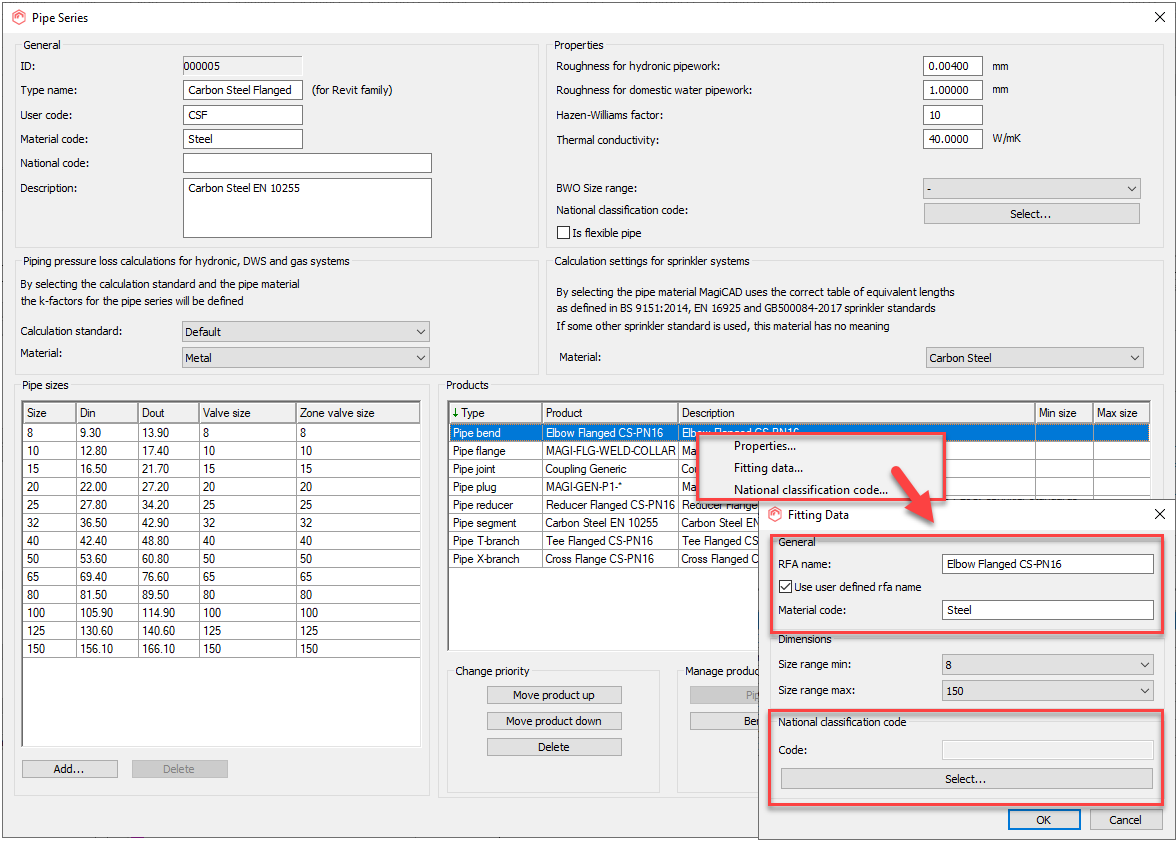Click the Pipe Series General Material code field
The image size is (1176, 842).
click(243, 139)
